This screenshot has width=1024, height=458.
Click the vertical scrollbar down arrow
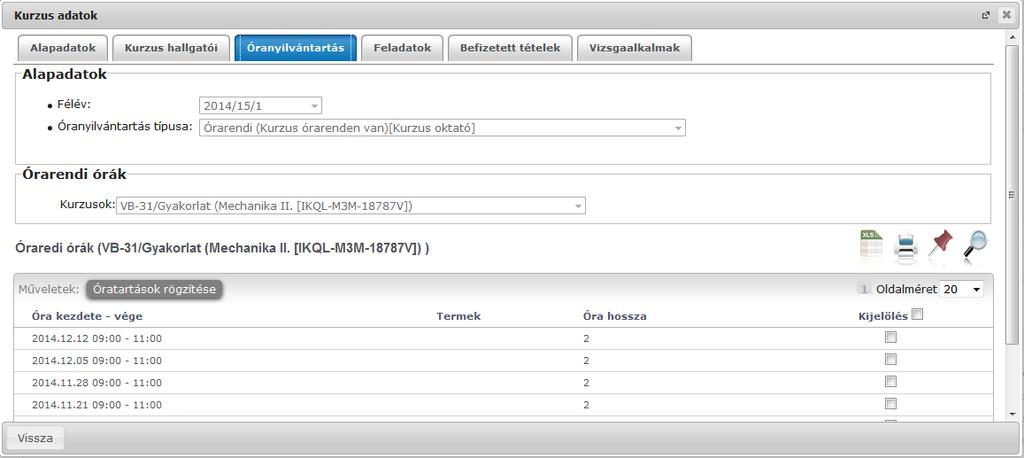pos(1012,414)
